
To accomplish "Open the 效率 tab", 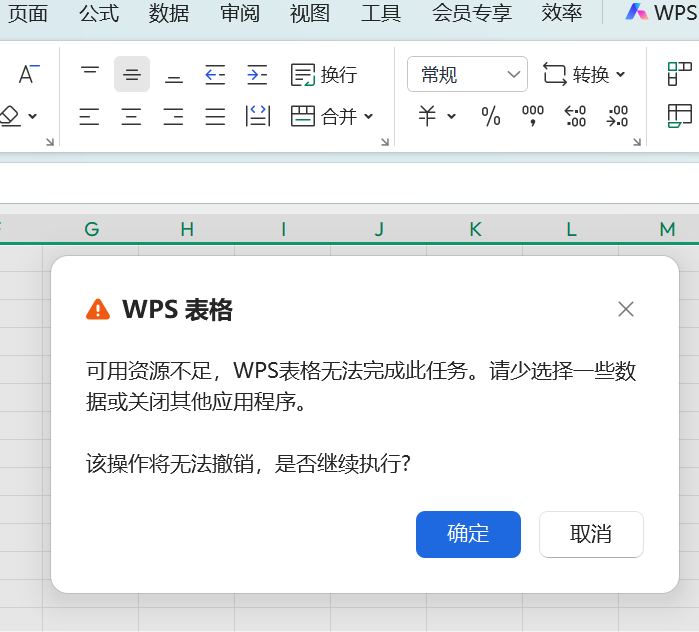I will point(562,13).
